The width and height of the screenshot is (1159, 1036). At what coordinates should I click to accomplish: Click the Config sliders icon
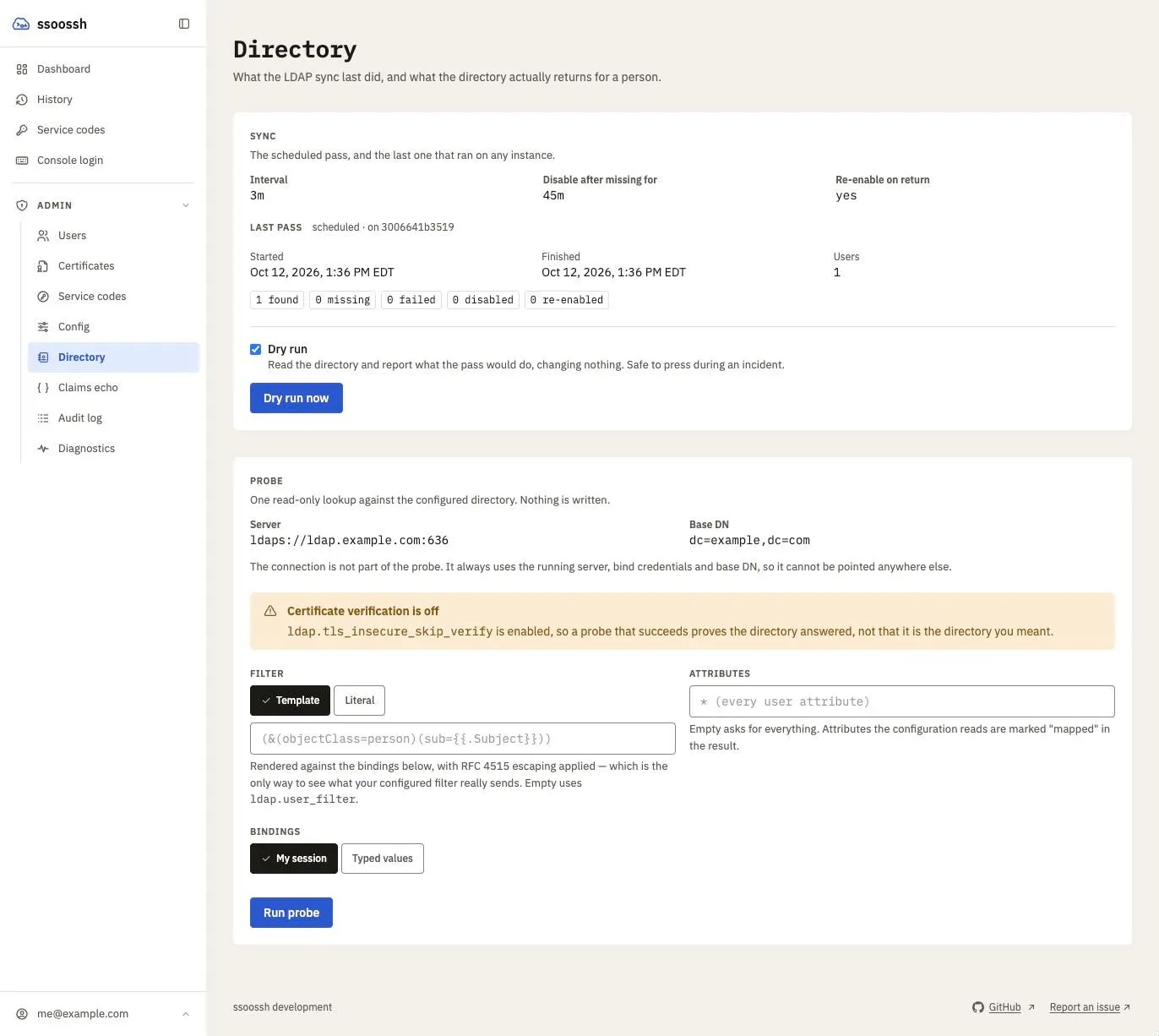pyautogui.click(x=43, y=327)
